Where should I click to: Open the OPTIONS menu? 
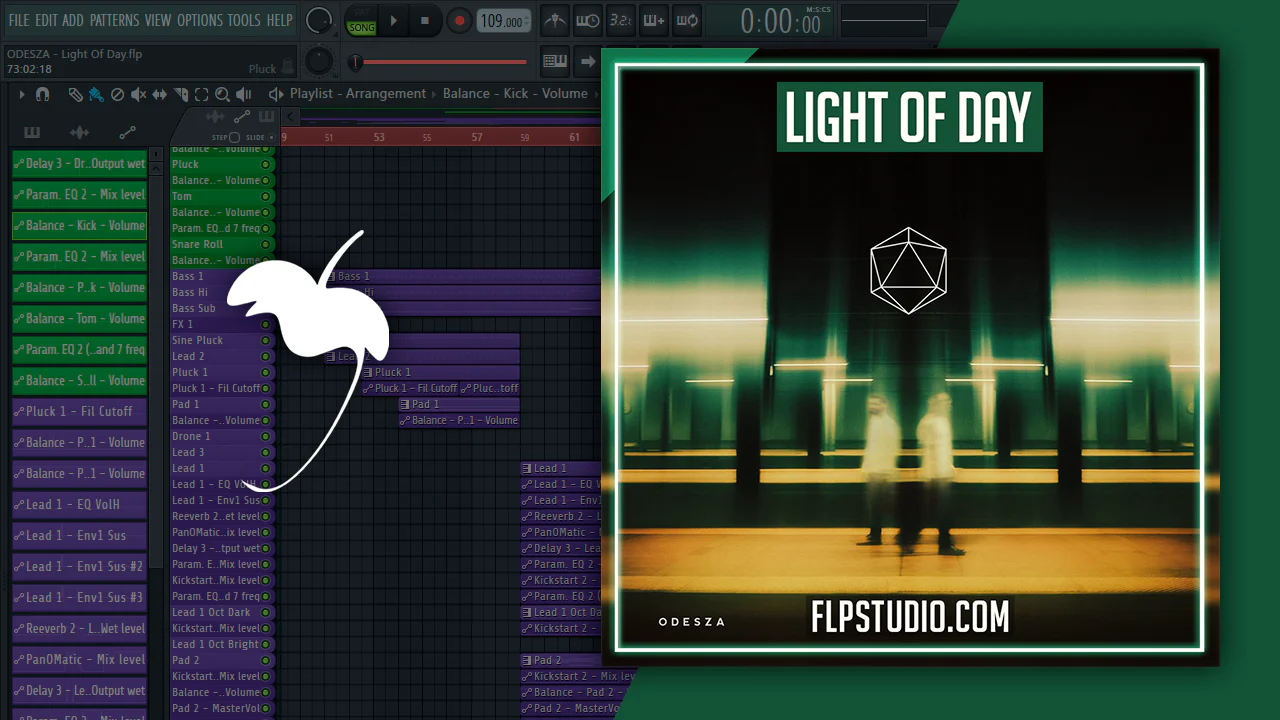point(200,20)
